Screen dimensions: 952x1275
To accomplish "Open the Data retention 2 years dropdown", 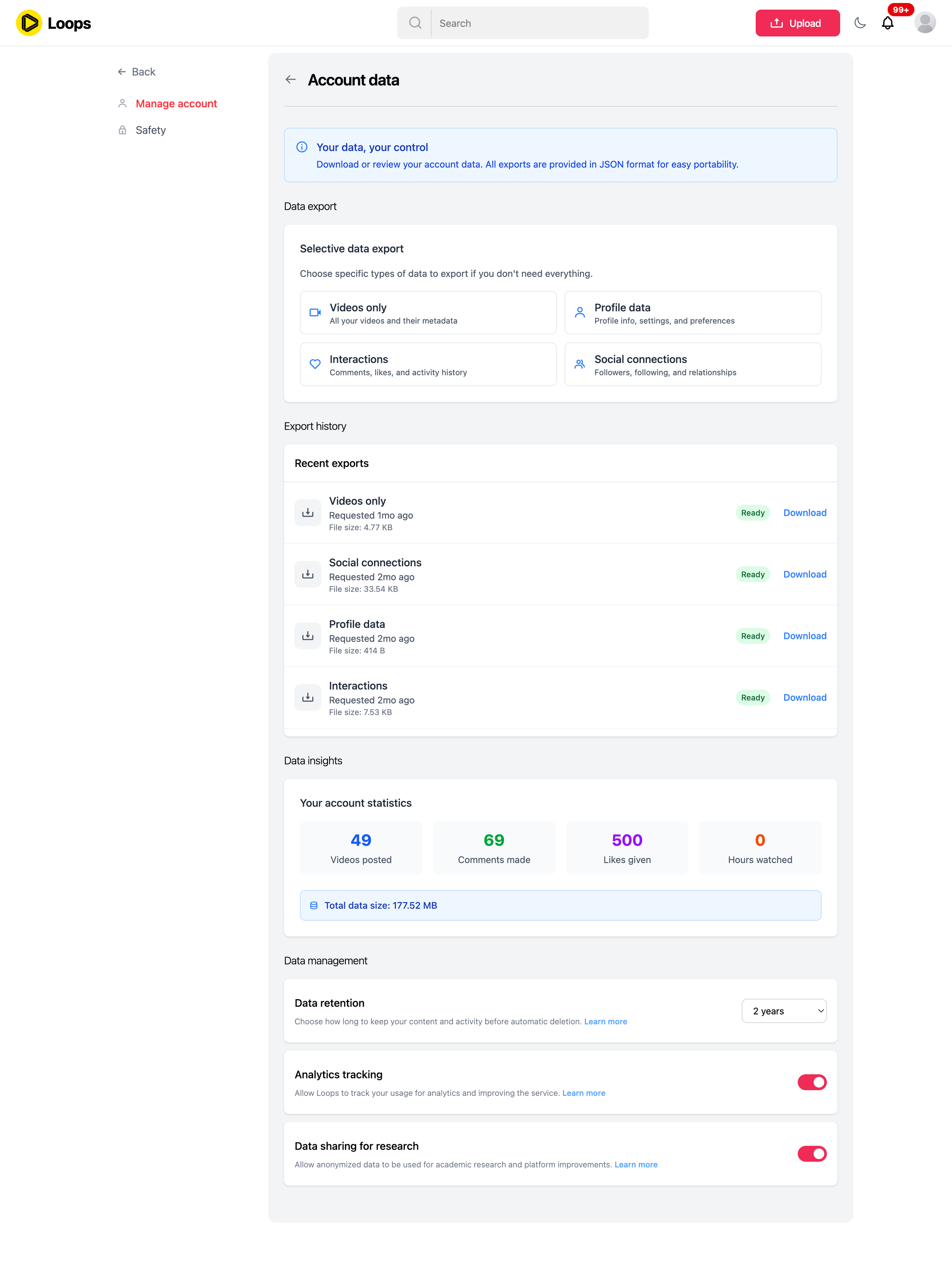I will [x=784, y=1011].
